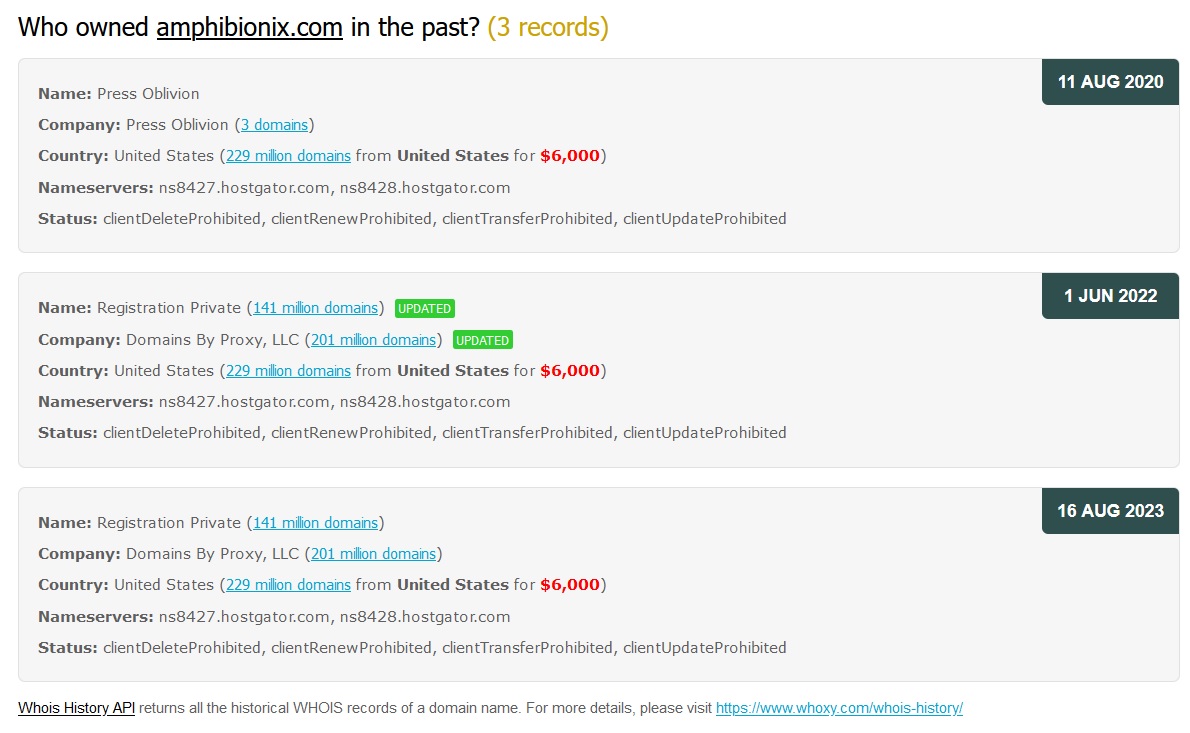The image size is (1190, 733).
Task: Open the Whois History API link
Action: click(x=77, y=708)
